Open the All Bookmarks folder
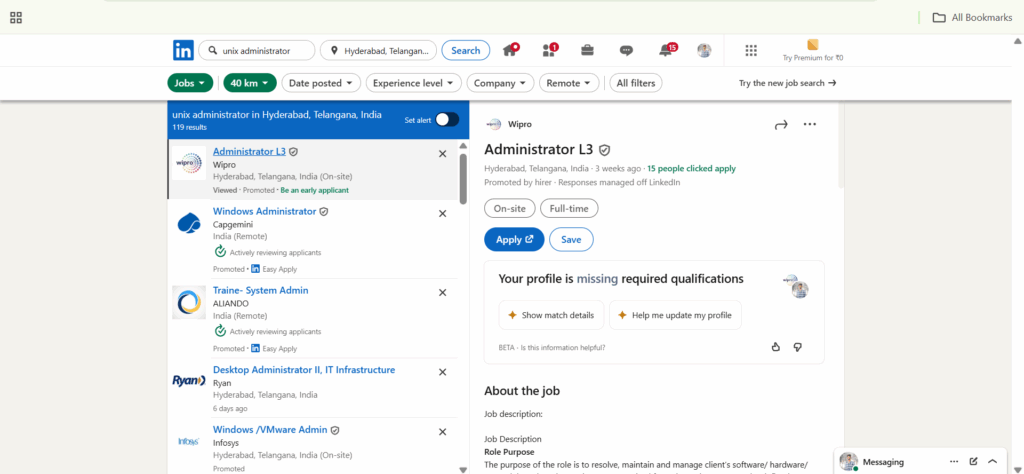The height and width of the screenshot is (474, 1024). coord(972,18)
